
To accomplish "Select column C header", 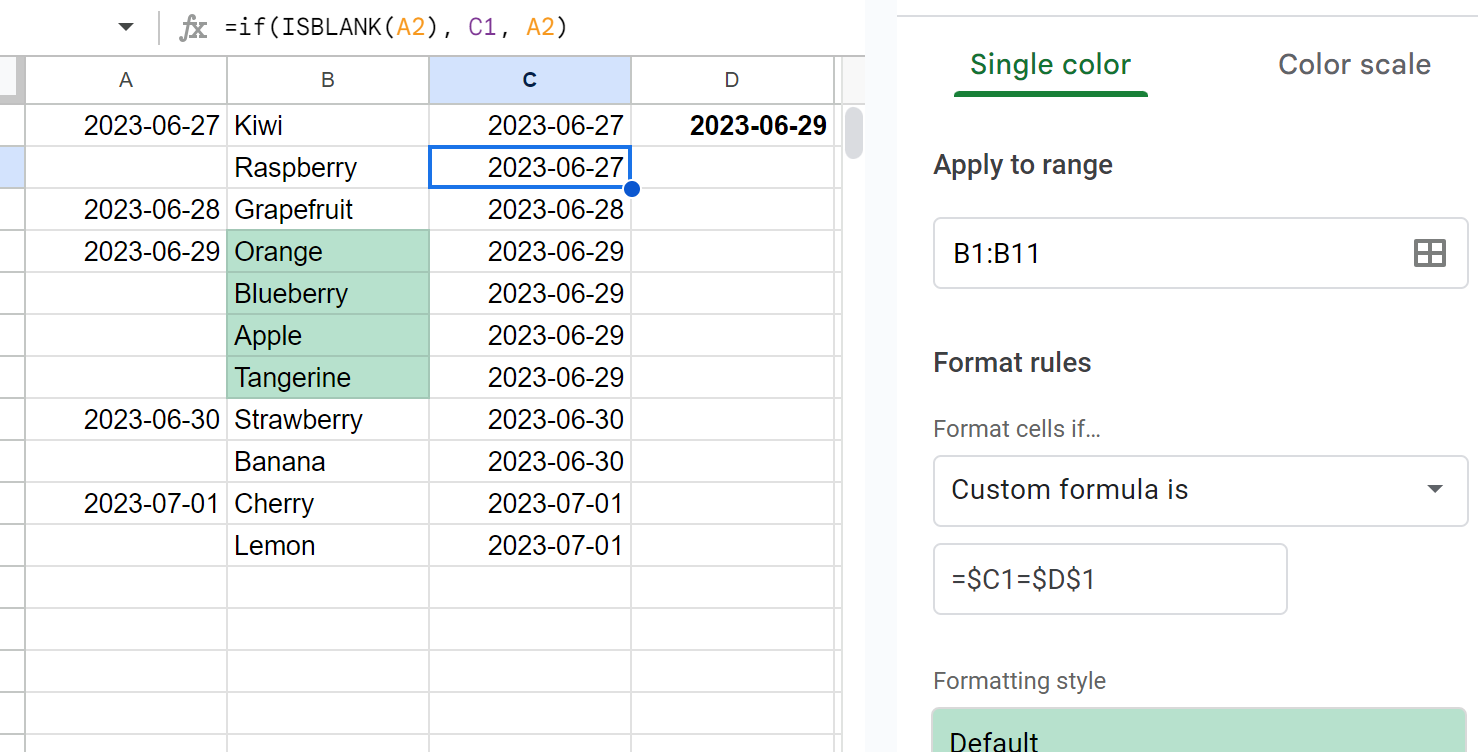I will click(x=530, y=80).
